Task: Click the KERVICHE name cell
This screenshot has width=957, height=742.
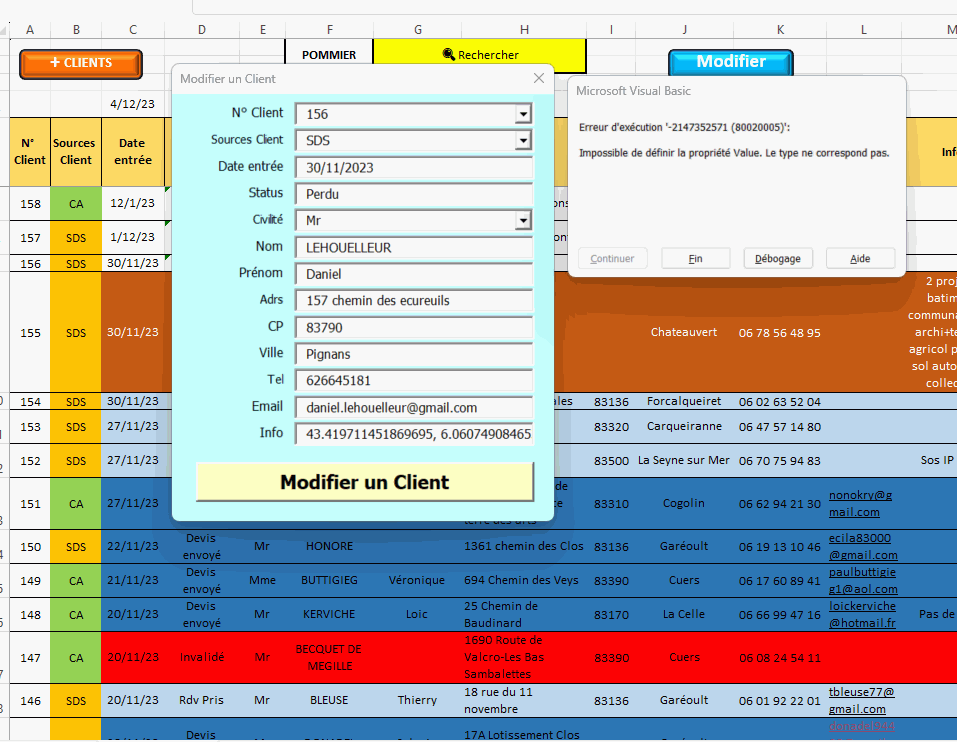Action: pyautogui.click(x=329, y=614)
